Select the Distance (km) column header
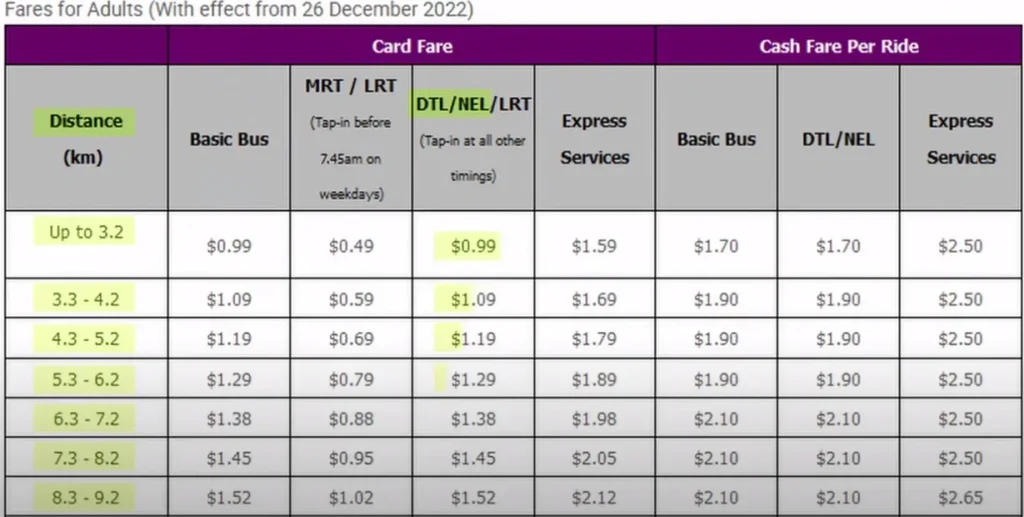 (85, 138)
